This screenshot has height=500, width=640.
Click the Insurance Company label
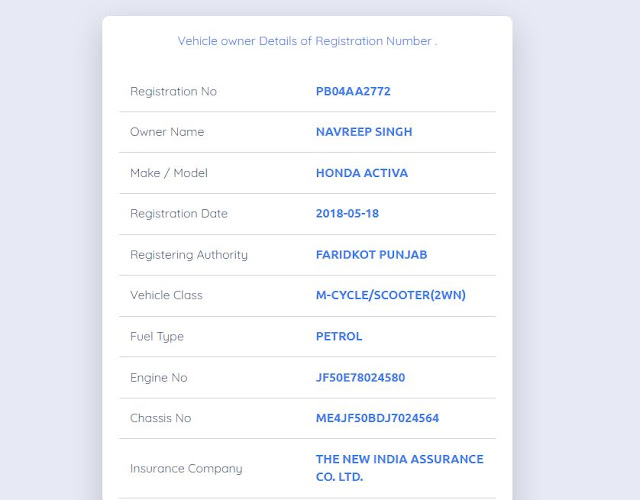coord(186,468)
